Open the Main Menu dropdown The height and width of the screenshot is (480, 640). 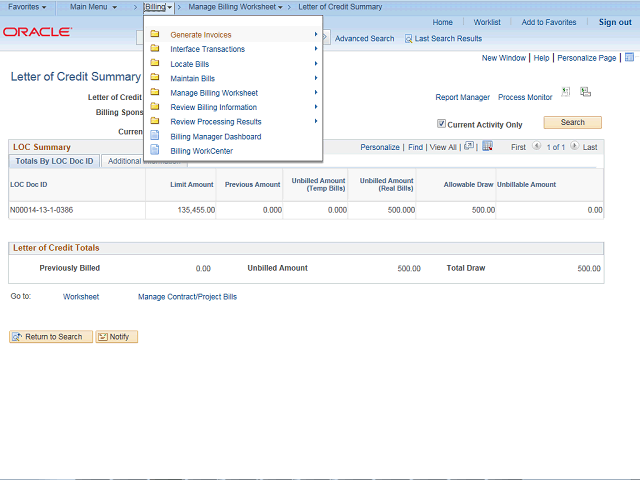tap(93, 7)
